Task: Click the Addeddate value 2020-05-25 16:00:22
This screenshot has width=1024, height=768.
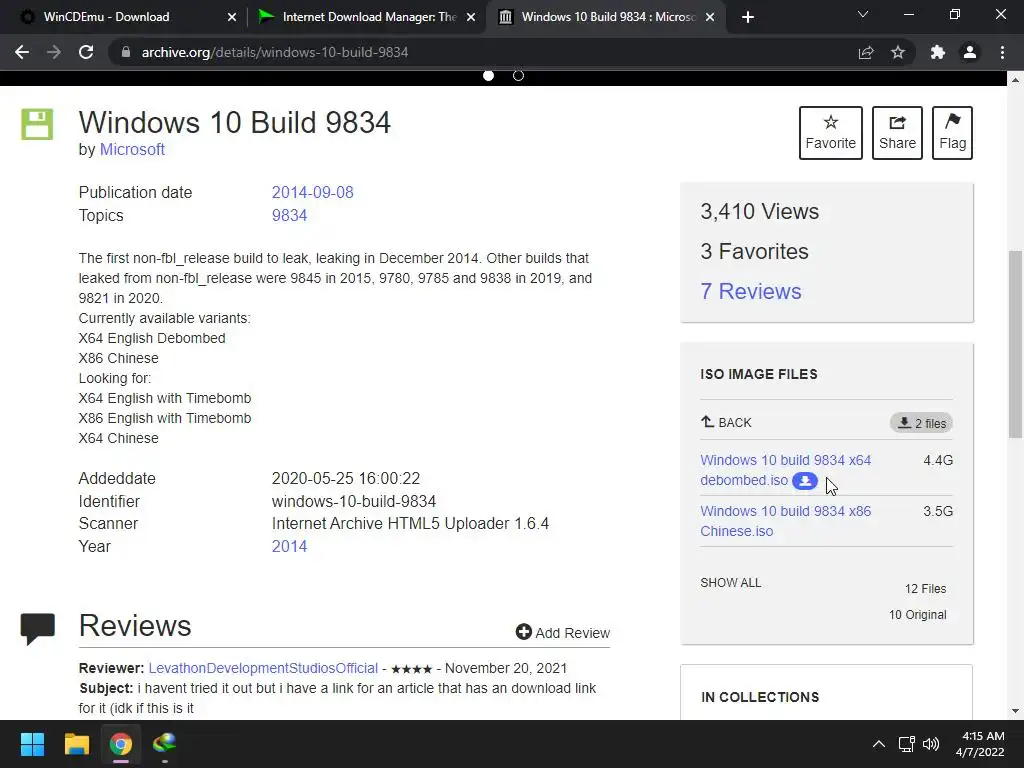Action: coord(346,479)
